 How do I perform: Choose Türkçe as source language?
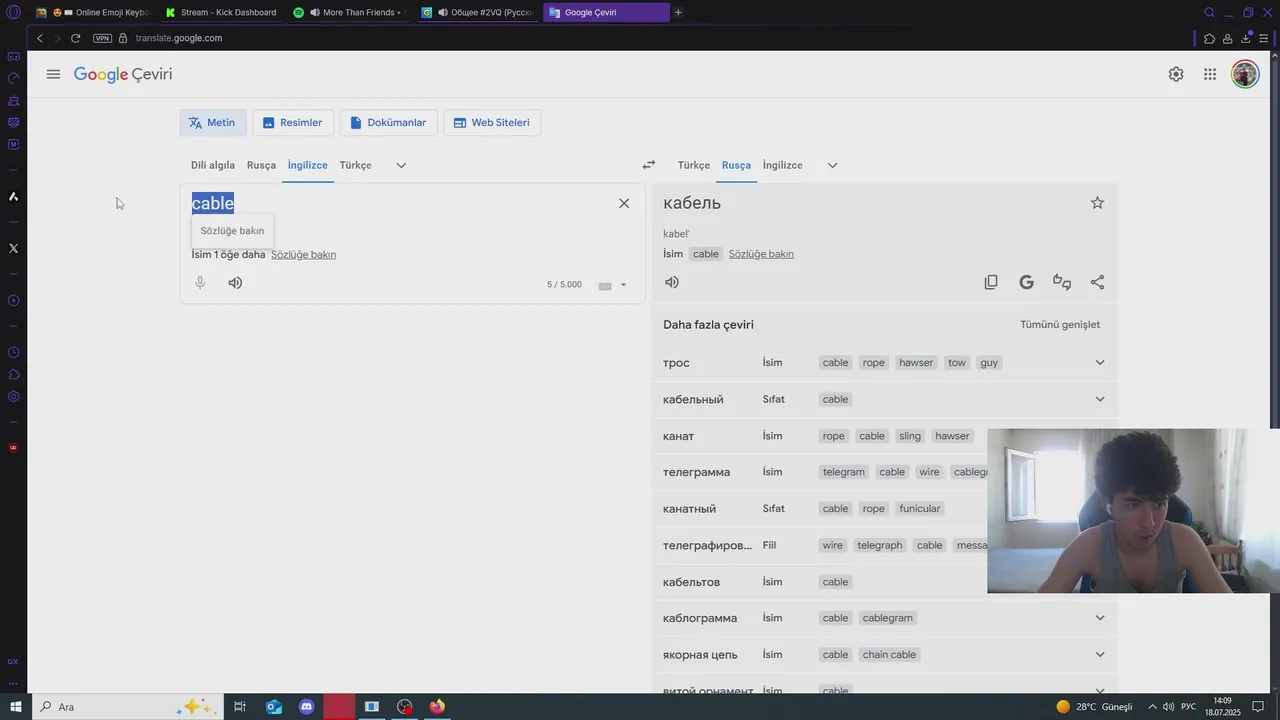(x=355, y=165)
